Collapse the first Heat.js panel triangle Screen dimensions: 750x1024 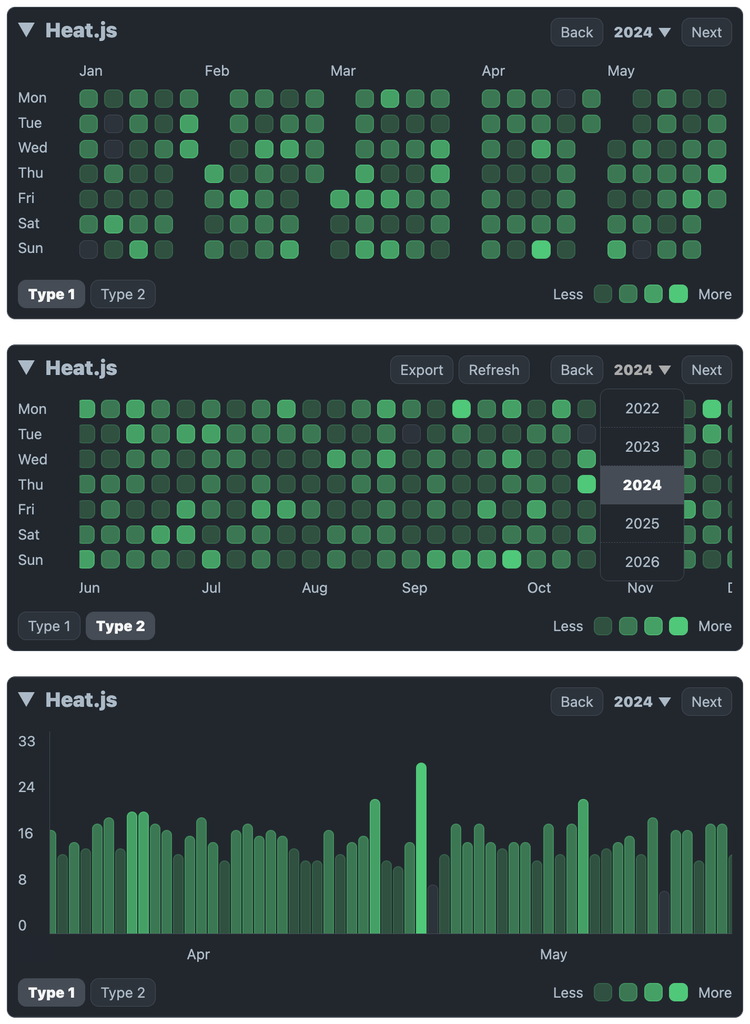[x=26, y=30]
